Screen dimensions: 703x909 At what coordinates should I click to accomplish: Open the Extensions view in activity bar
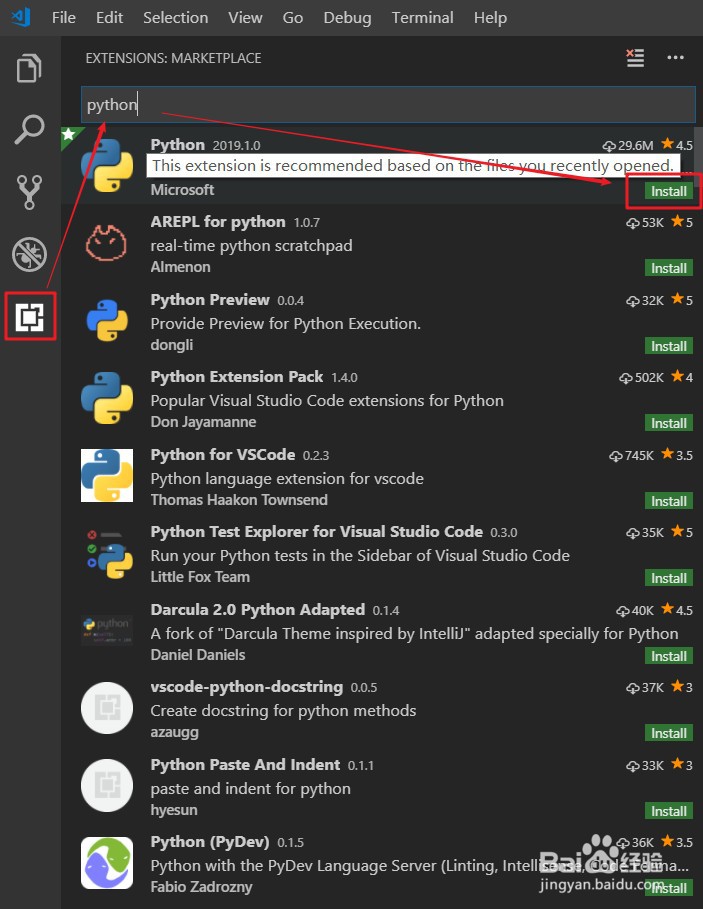point(30,317)
